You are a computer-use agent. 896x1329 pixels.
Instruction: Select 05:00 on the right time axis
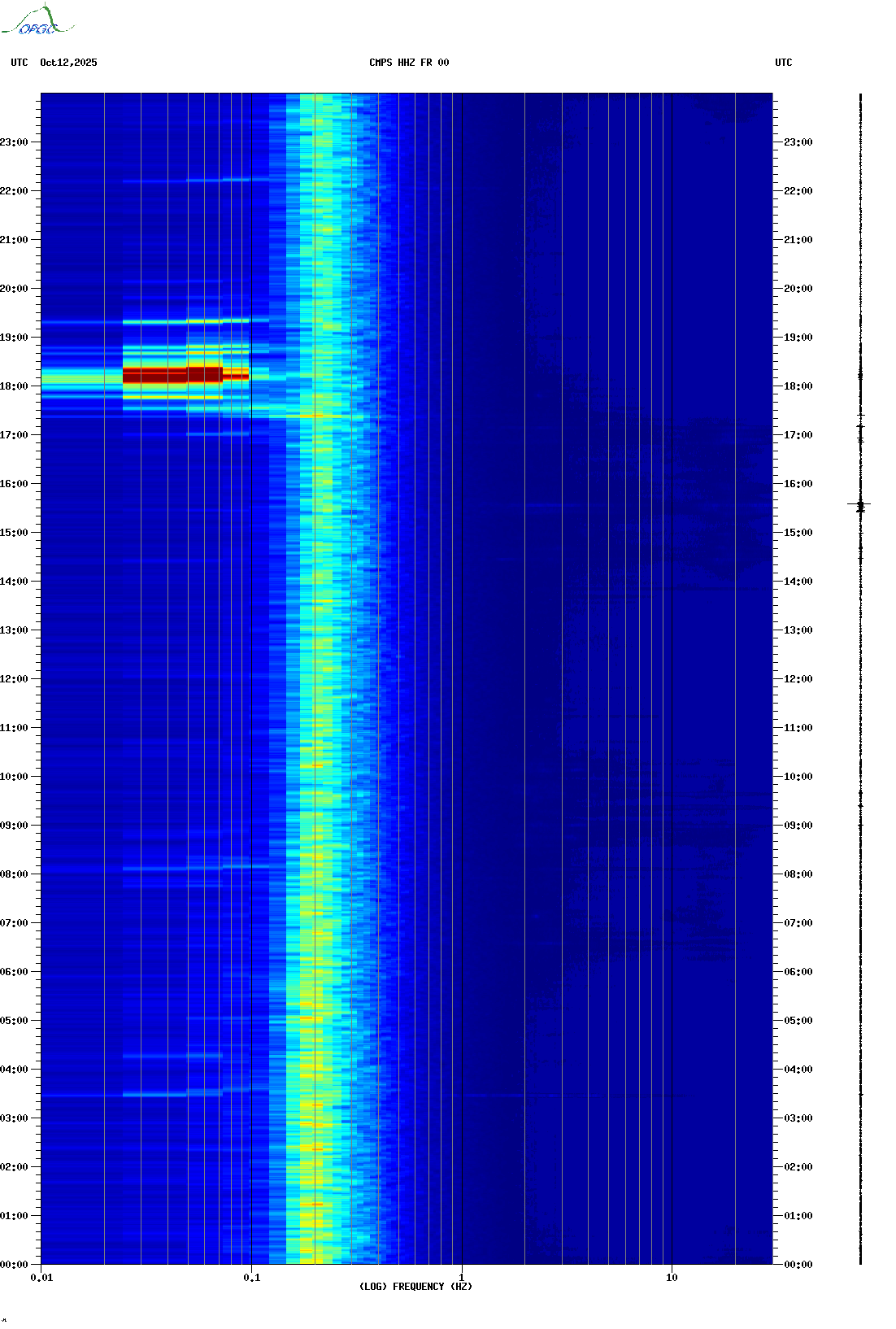pyautogui.click(x=798, y=1021)
